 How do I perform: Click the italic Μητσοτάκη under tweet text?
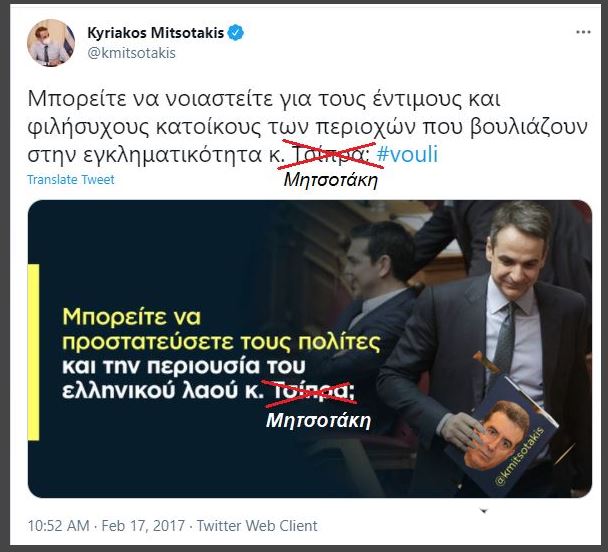[x=331, y=180]
